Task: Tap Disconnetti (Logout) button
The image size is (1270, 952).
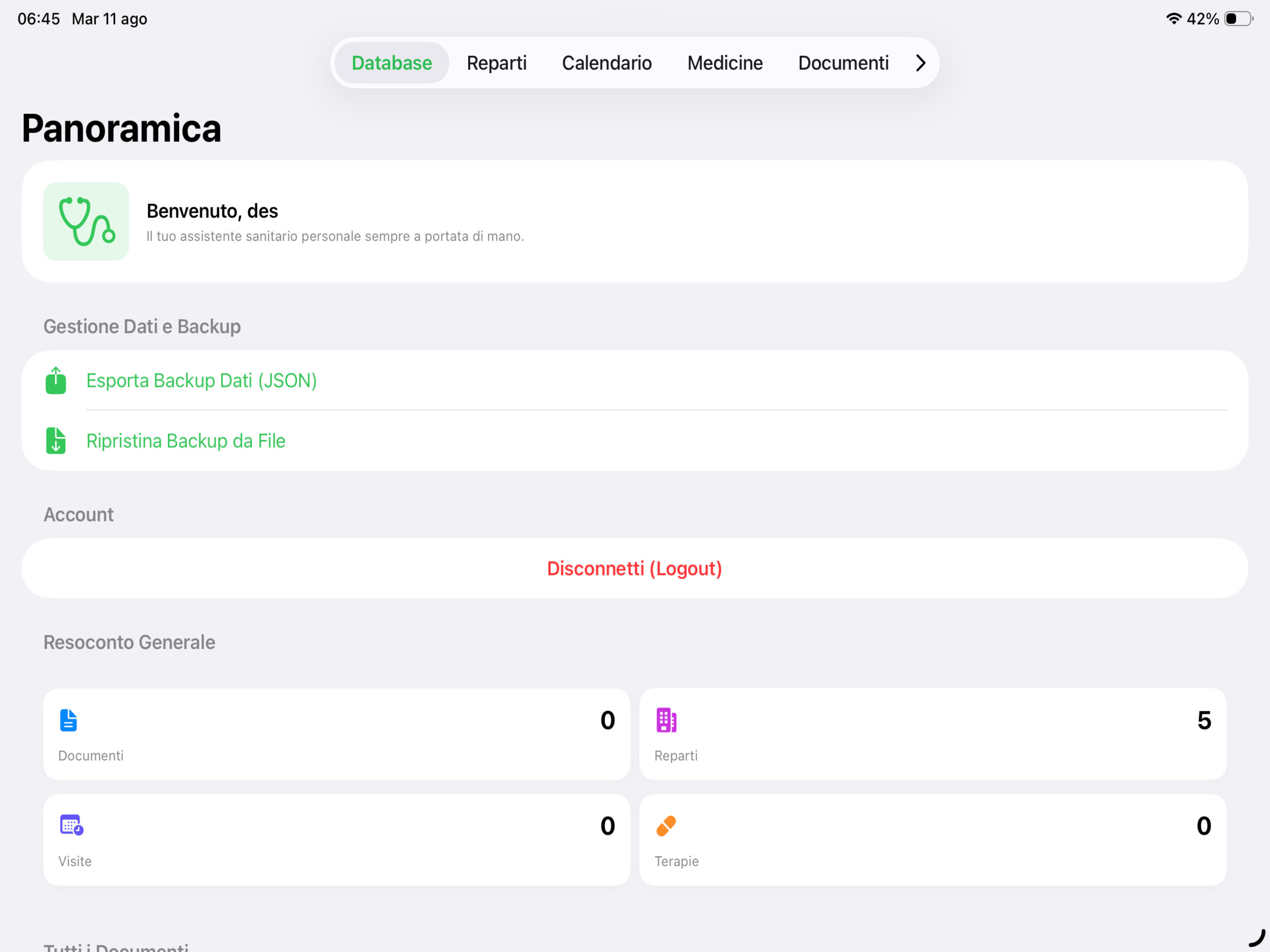Action: click(635, 568)
